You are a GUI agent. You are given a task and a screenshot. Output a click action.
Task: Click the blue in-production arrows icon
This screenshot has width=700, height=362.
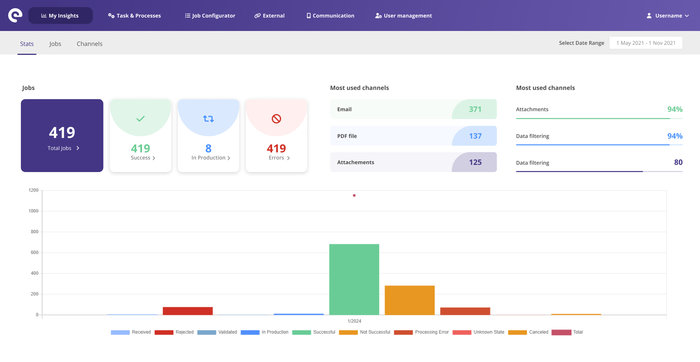click(208, 119)
